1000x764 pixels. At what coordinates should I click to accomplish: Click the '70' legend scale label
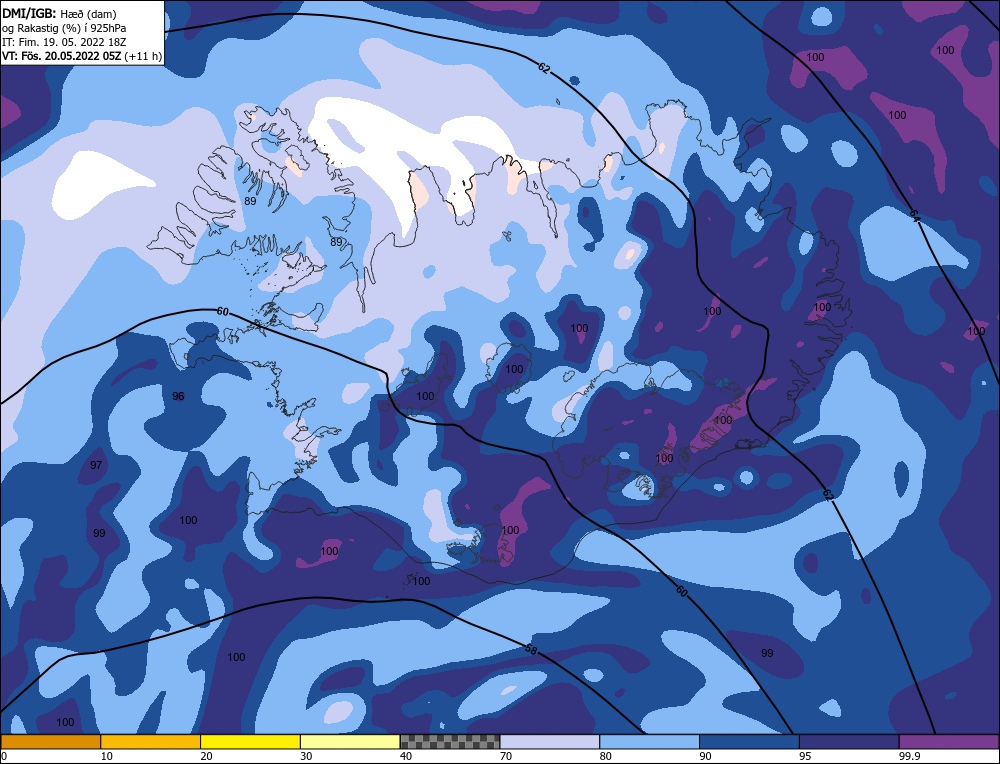[x=506, y=756]
